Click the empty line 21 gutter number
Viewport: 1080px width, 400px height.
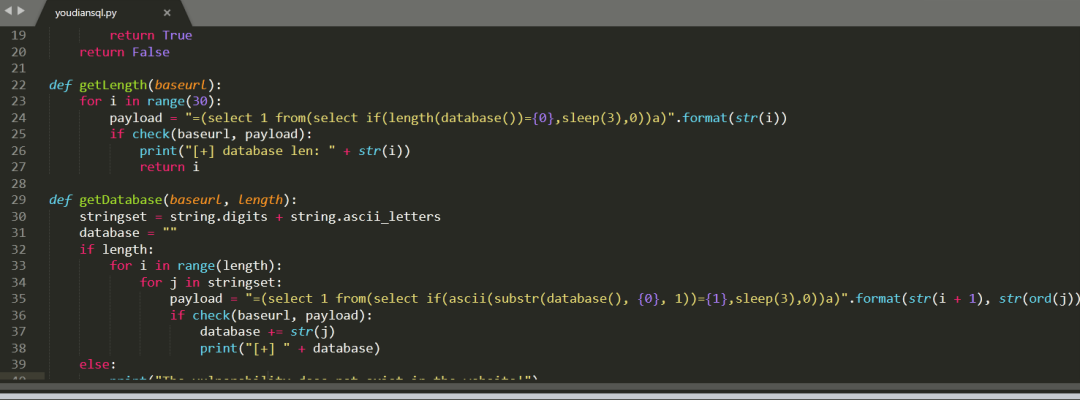pos(19,69)
